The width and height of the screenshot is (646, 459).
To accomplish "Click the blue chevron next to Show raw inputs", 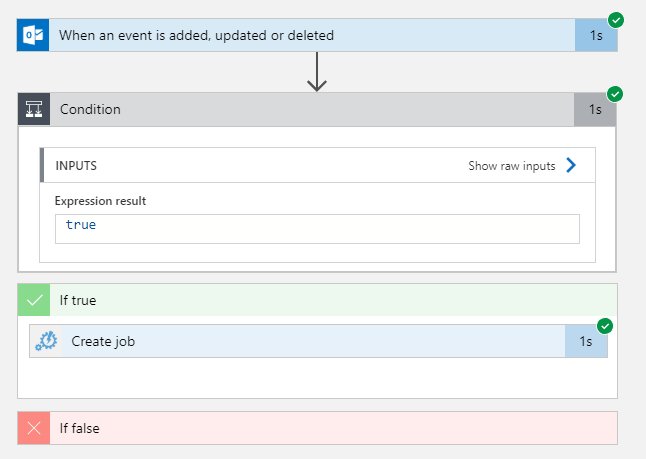I will 571,165.
